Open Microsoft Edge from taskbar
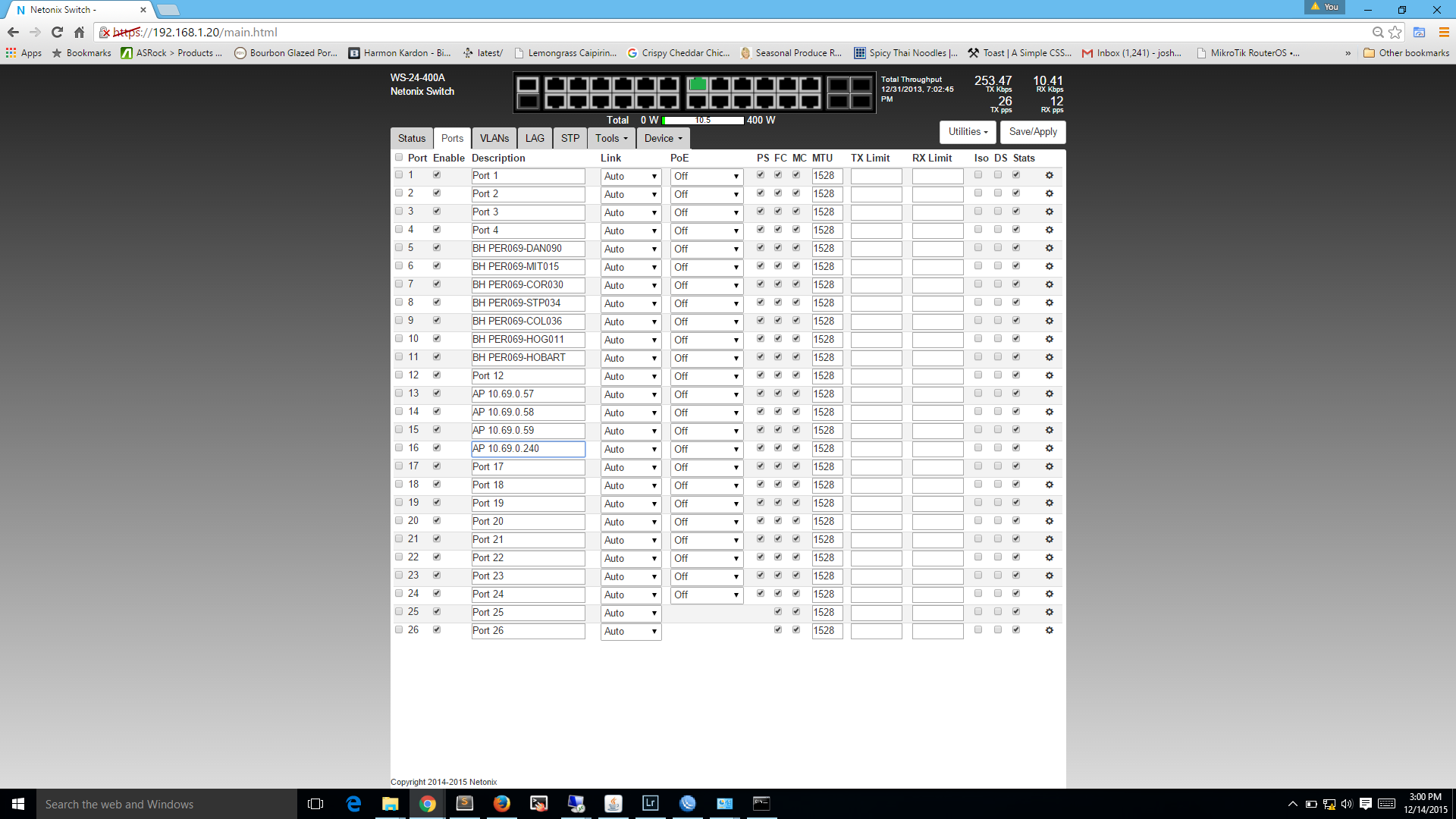 (x=353, y=804)
